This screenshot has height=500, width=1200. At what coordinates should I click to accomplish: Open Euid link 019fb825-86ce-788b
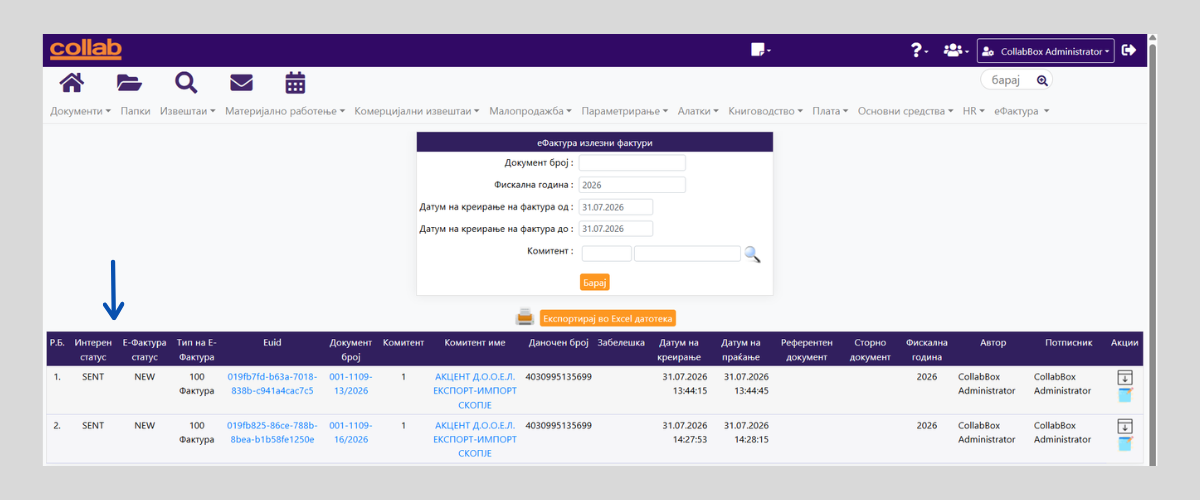(x=272, y=432)
